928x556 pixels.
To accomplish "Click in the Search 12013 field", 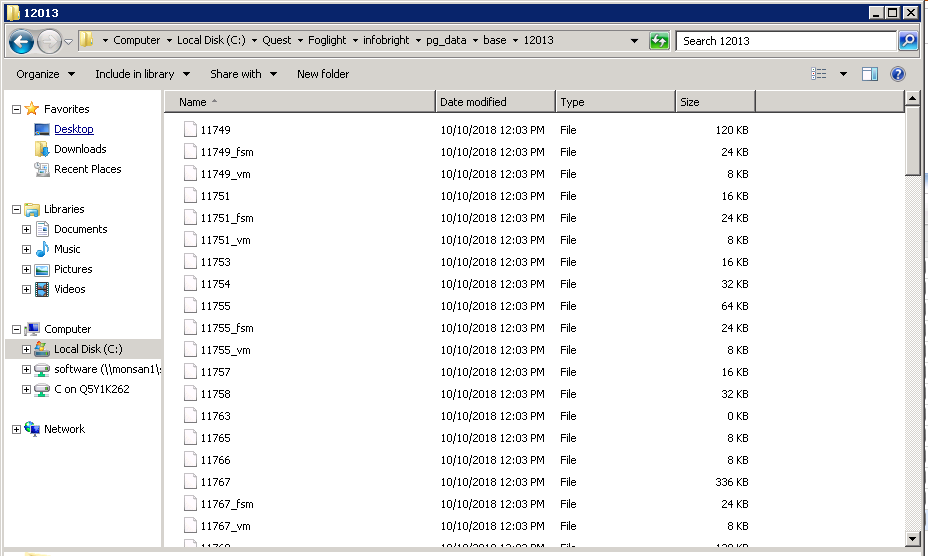I will pyautogui.click(x=785, y=41).
